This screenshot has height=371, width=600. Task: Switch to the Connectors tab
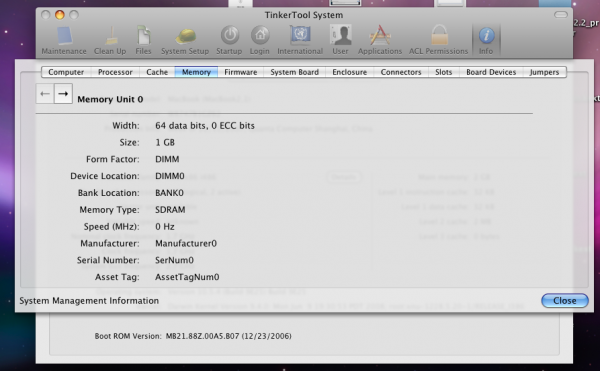tap(401, 72)
